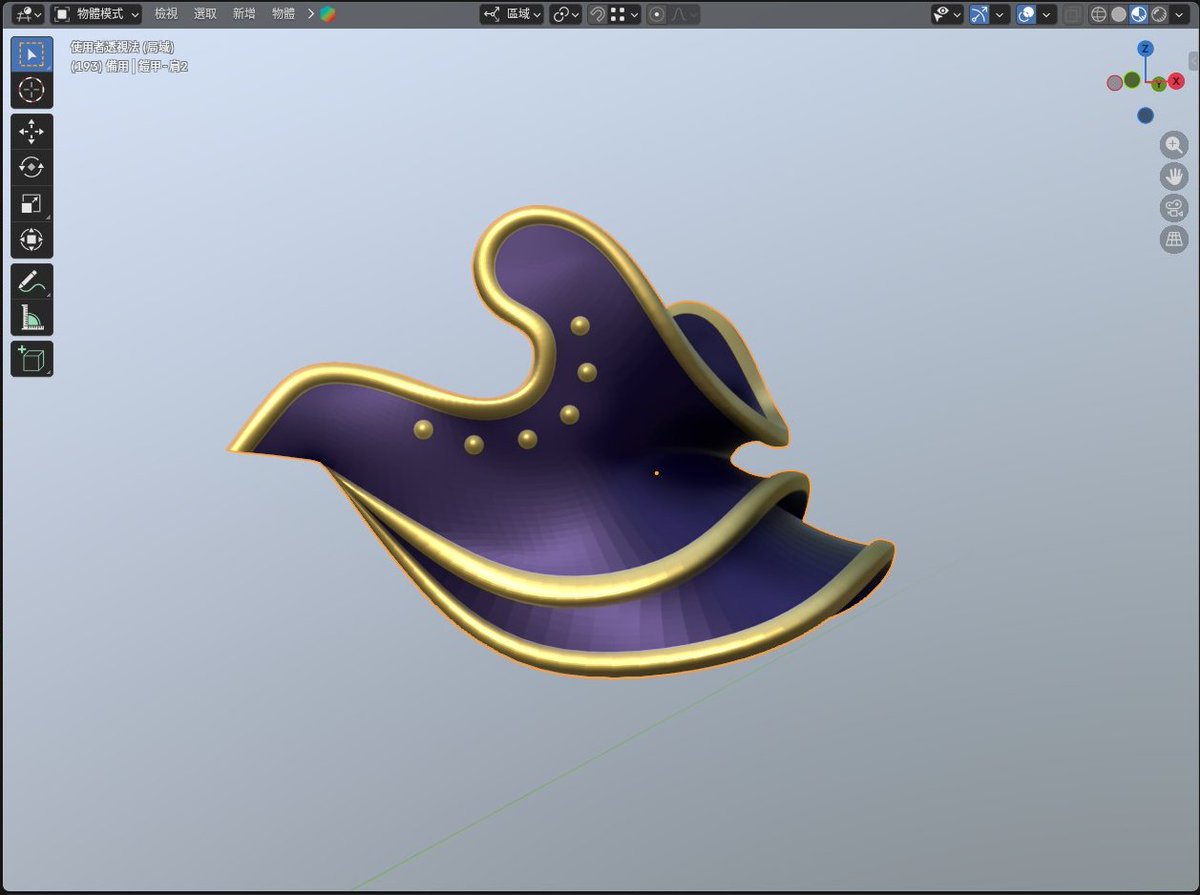
Task: Expand the sidebar arrow tab at right edge
Action: pyautogui.click(x=1194, y=62)
